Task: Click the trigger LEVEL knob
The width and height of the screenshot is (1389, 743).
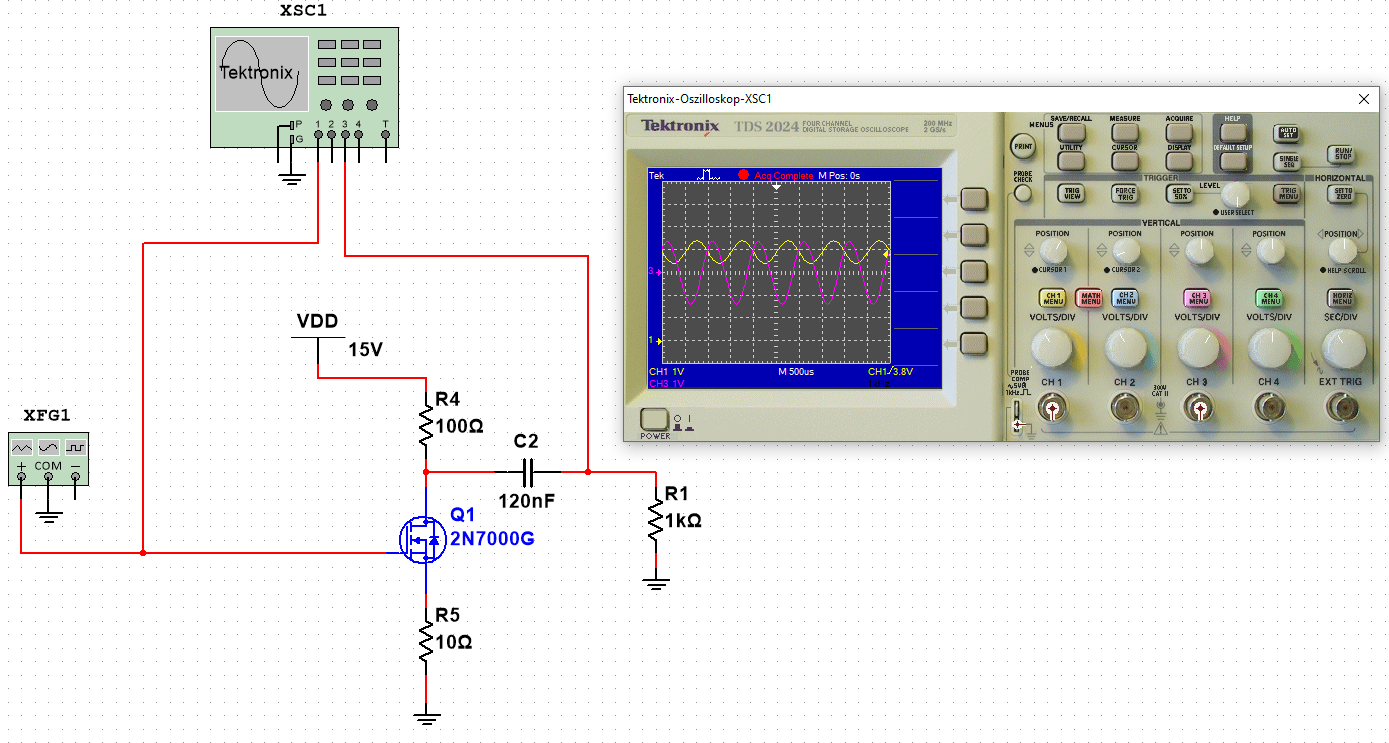Action: 1236,194
